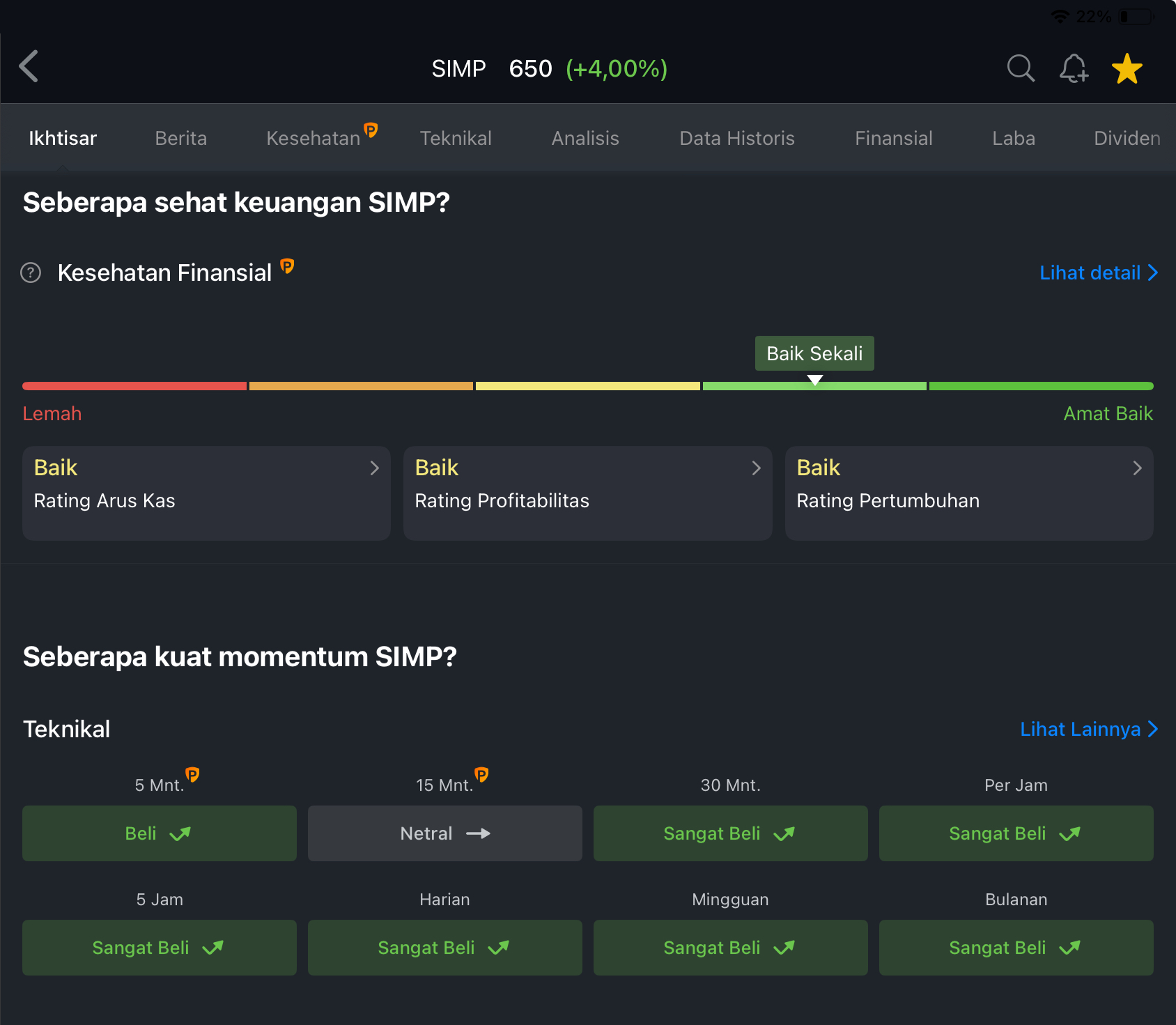Toggle the yellow watchlist star
The image size is (1176, 1025).
click(x=1127, y=69)
